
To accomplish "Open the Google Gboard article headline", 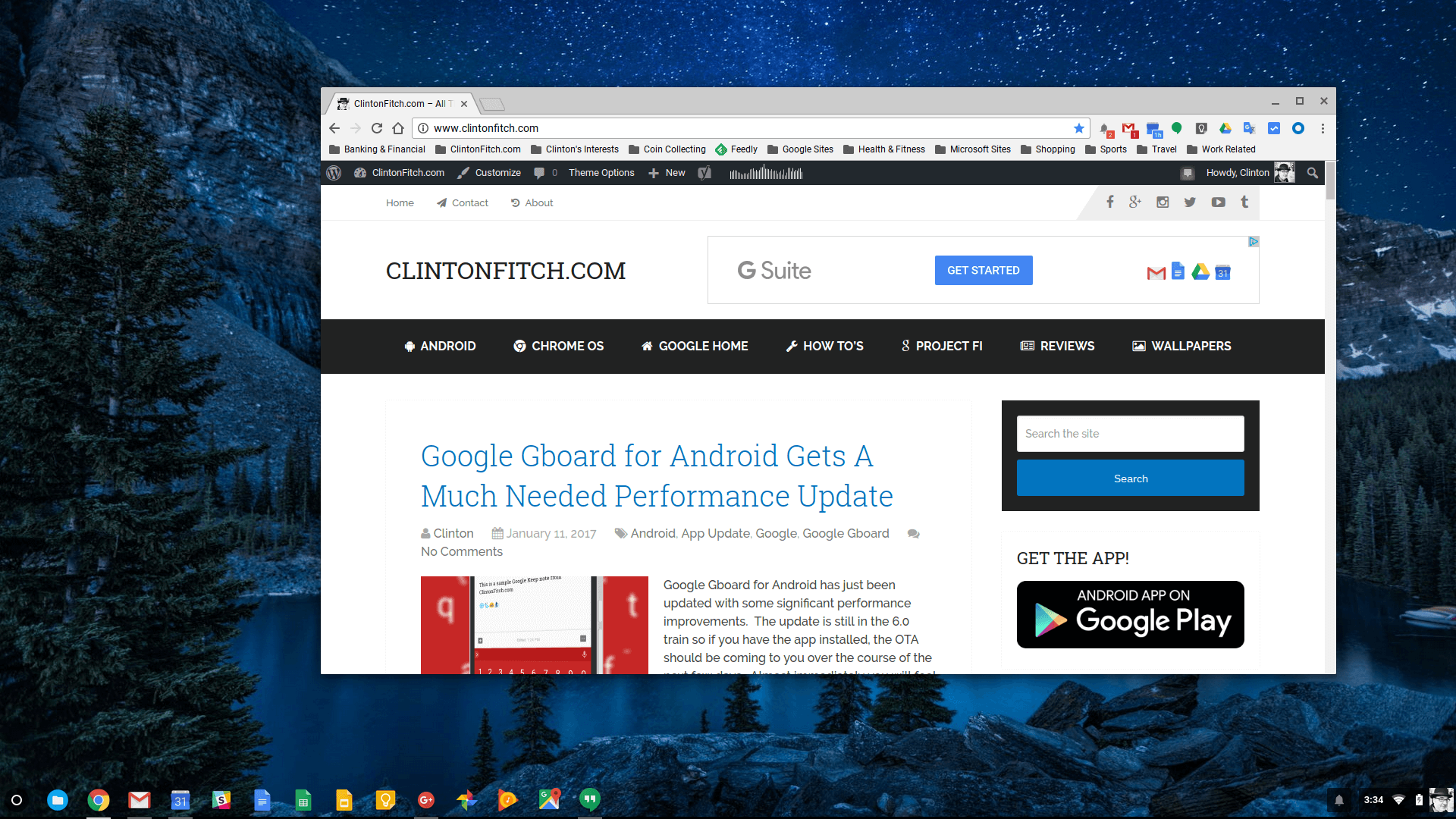I will (657, 476).
